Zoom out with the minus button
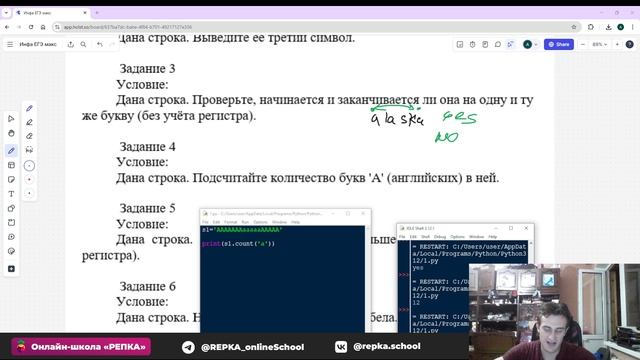This screenshot has width=640, height=360. tap(582, 44)
